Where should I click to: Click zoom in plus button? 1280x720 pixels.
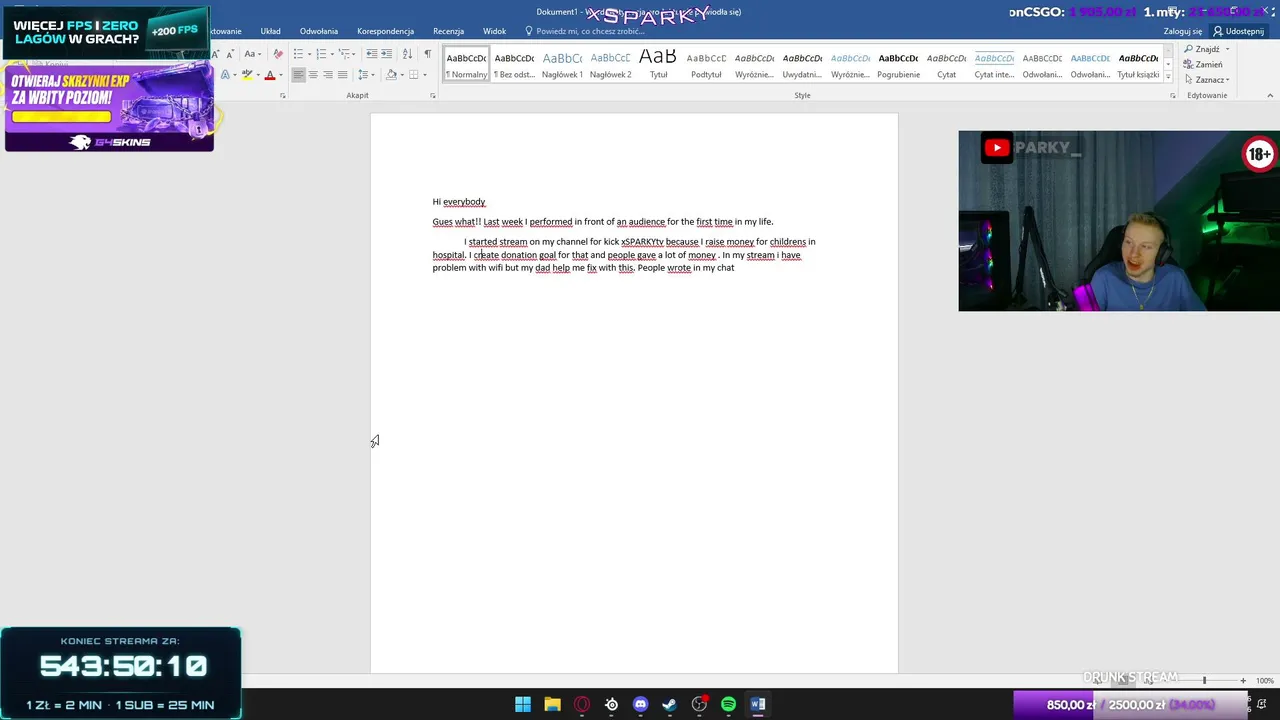pyautogui.click(x=1243, y=680)
